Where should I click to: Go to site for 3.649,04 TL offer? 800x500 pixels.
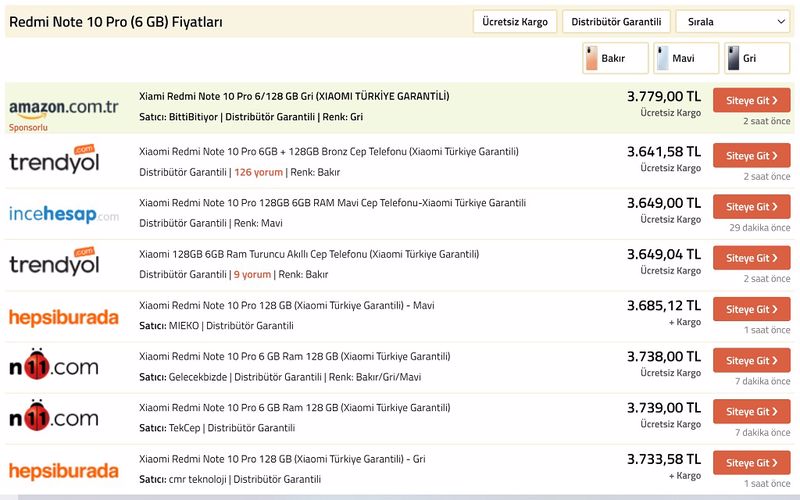(752, 258)
